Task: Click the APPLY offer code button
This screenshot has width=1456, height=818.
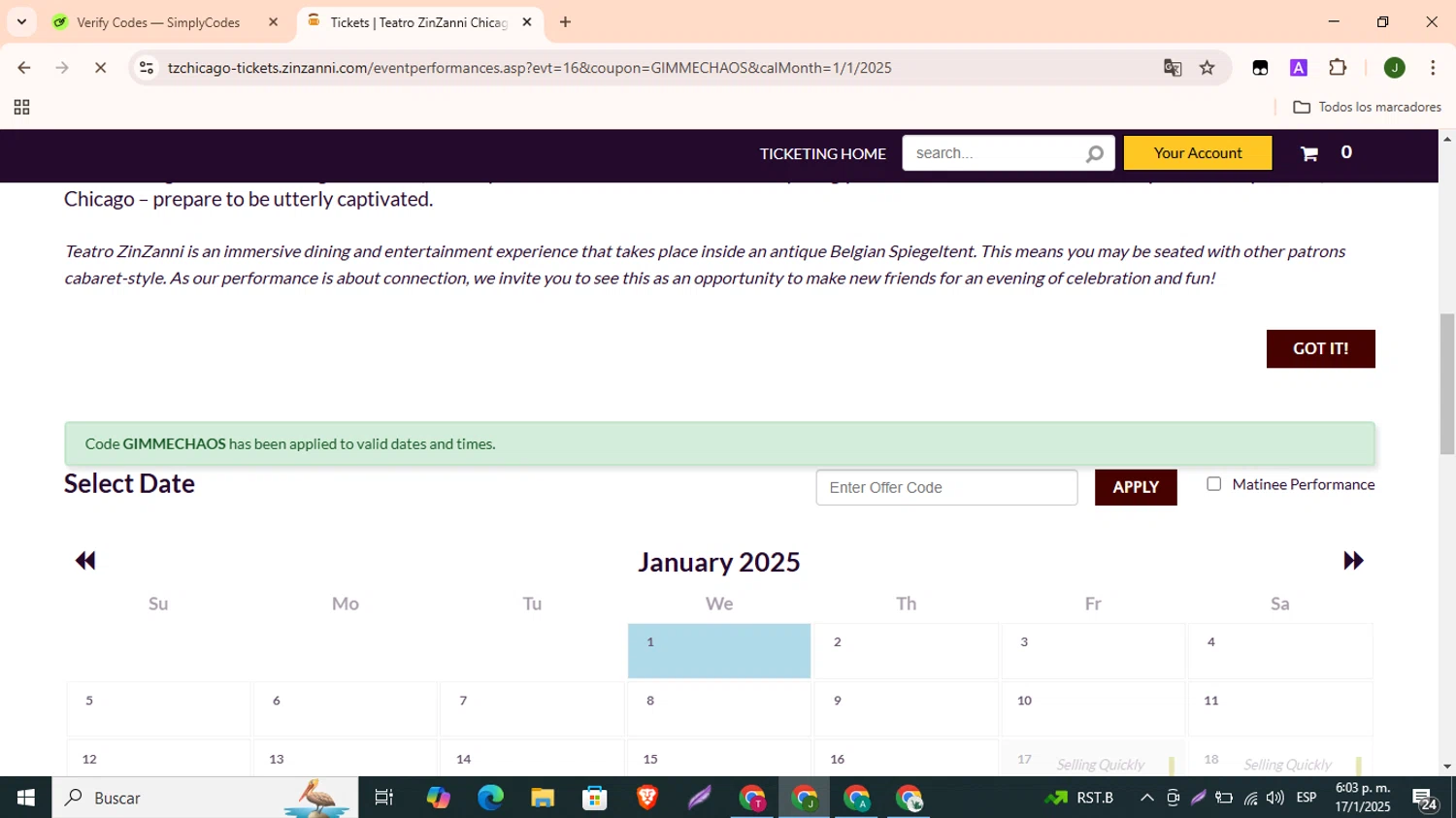Action: click(1136, 487)
